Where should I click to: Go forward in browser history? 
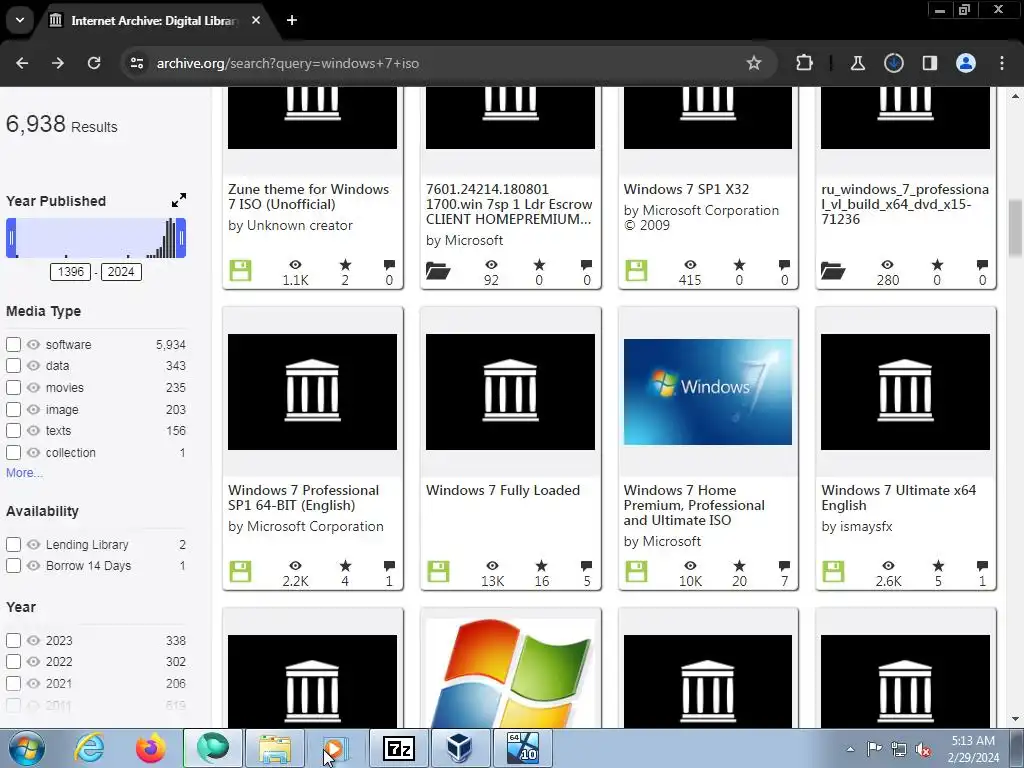tap(58, 63)
